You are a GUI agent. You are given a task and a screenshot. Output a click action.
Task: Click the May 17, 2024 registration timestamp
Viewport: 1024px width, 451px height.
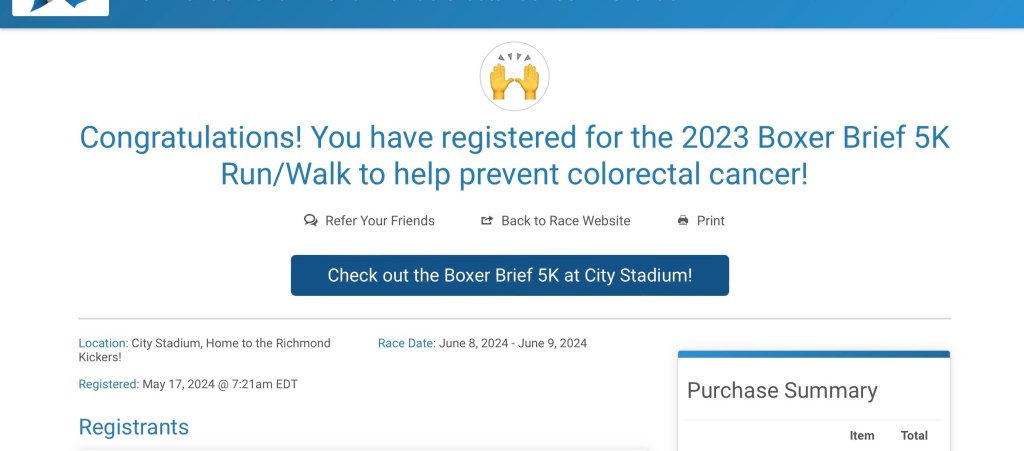220,384
